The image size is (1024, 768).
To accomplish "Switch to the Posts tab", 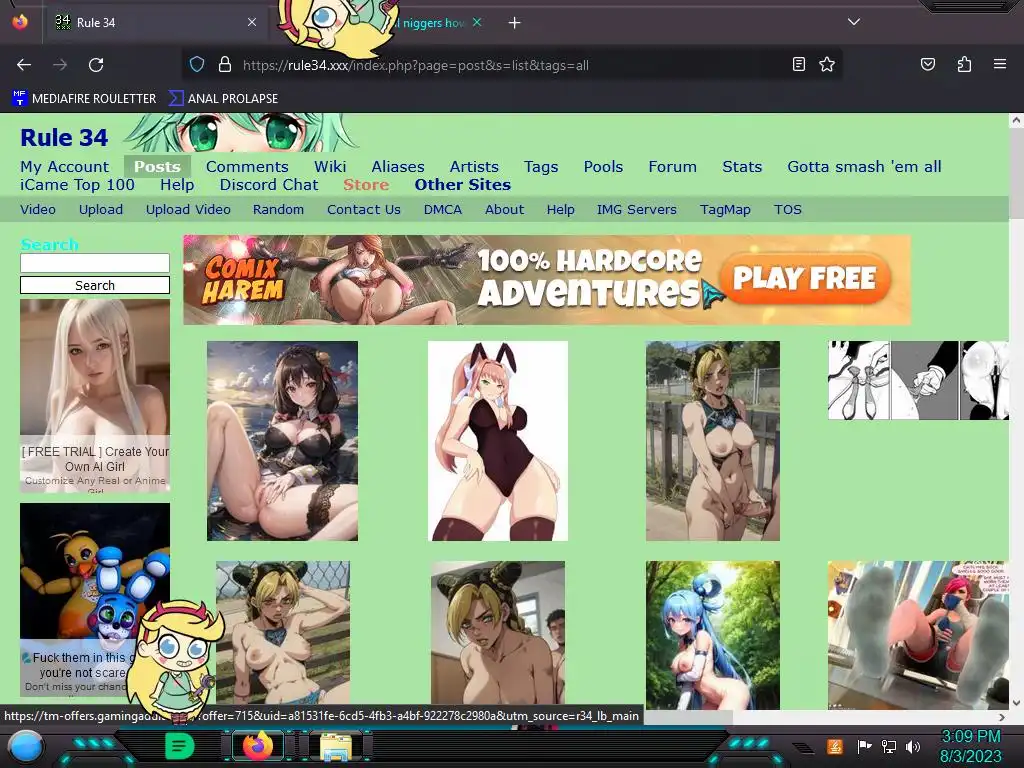I will click(157, 167).
